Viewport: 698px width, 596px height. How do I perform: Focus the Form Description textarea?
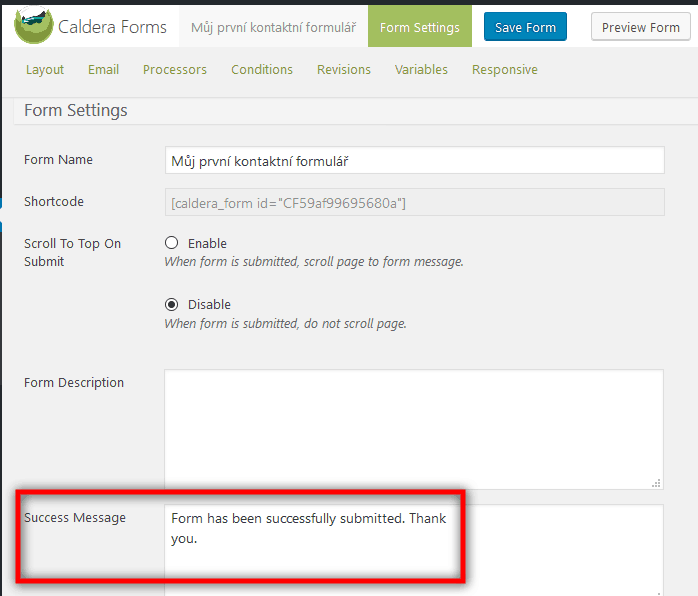414,429
